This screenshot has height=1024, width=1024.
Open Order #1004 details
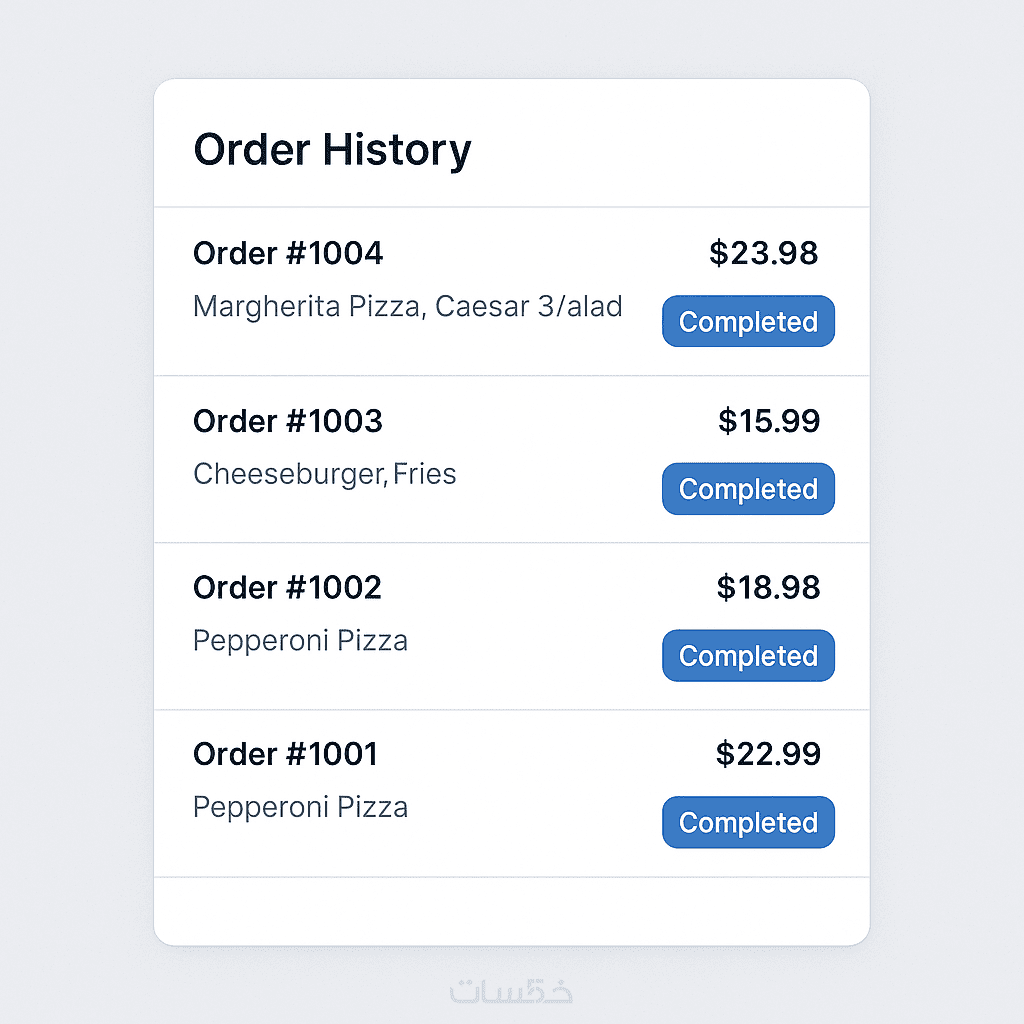pos(288,254)
